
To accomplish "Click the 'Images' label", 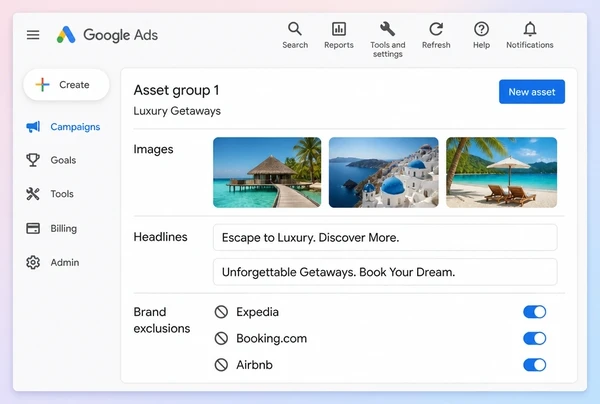I will coord(153,149).
